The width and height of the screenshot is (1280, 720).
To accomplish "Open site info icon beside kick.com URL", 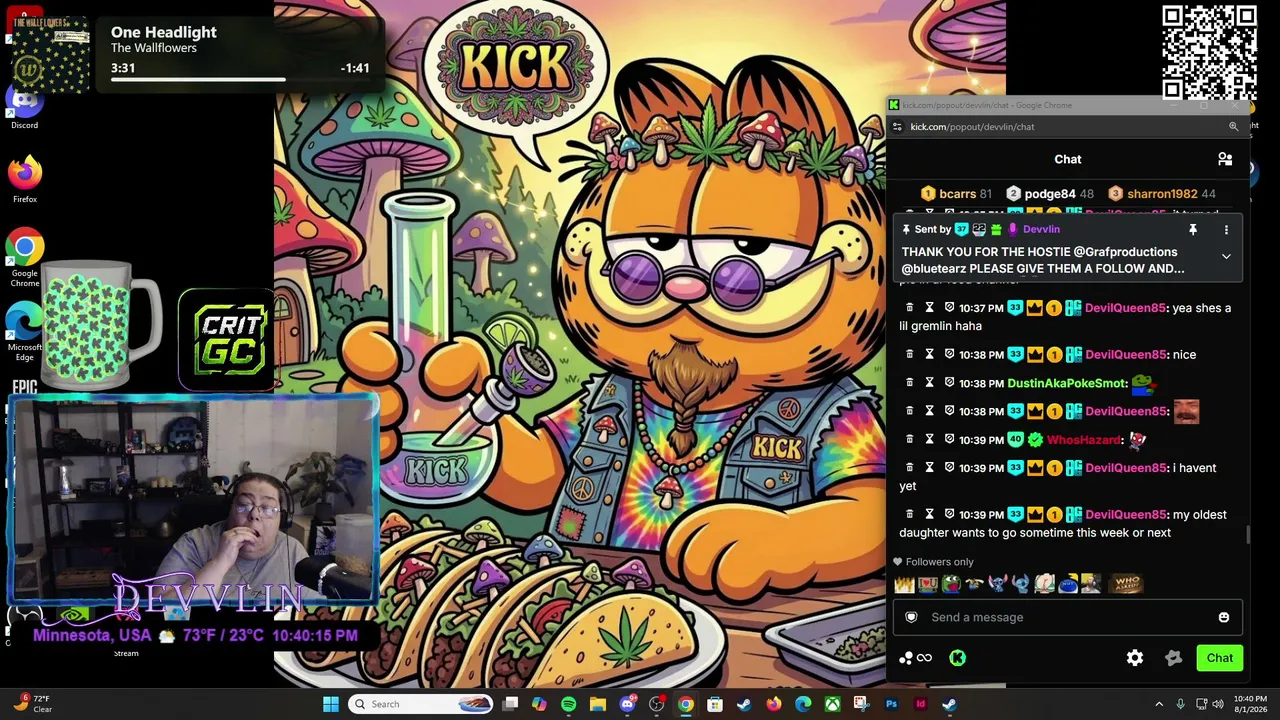I will pyautogui.click(x=897, y=127).
